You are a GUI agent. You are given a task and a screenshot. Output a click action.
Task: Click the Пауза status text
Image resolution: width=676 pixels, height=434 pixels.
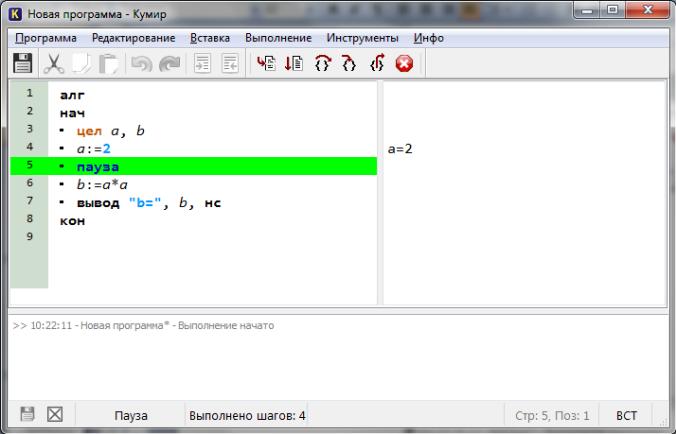click(131, 415)
